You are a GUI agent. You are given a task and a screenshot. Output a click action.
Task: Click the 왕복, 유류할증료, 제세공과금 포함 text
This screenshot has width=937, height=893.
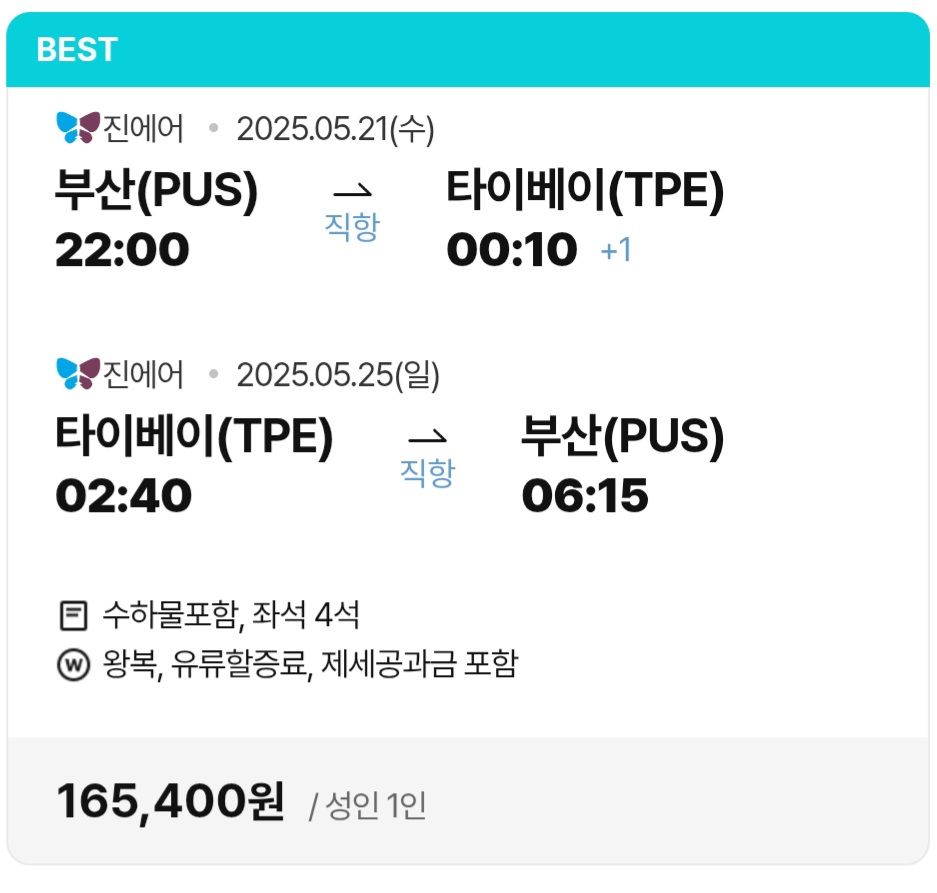point(310,665)
